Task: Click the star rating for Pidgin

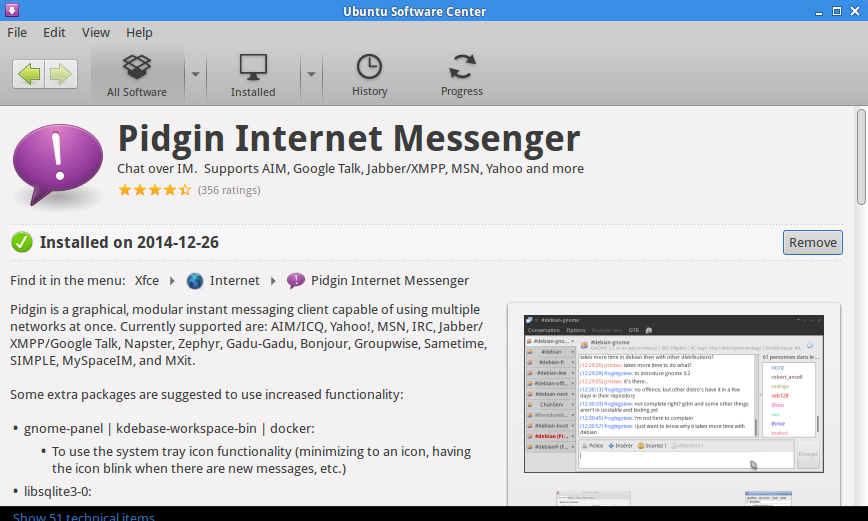Action: pos(154,190)
